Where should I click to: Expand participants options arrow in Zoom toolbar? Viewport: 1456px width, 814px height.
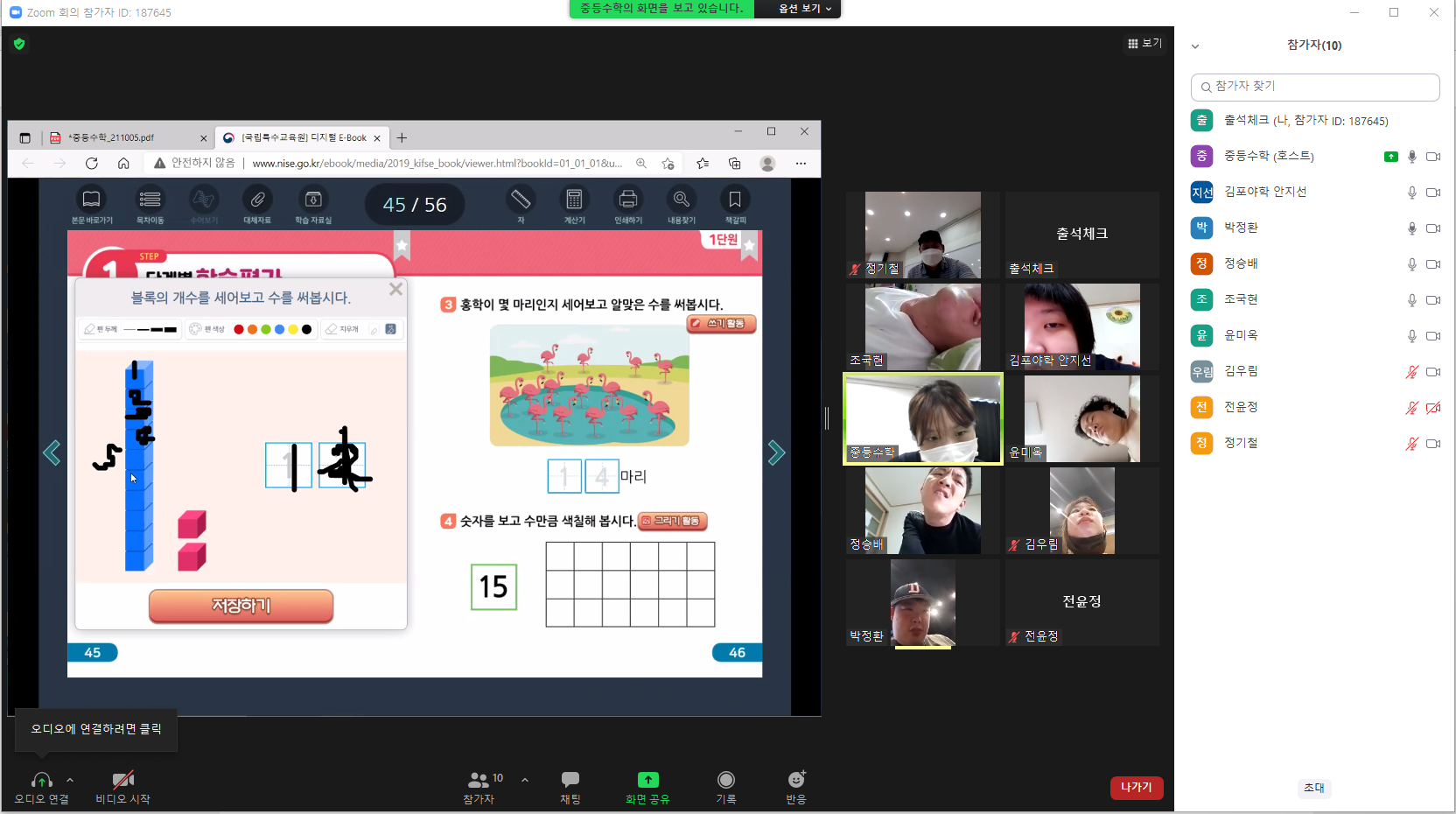525,779
